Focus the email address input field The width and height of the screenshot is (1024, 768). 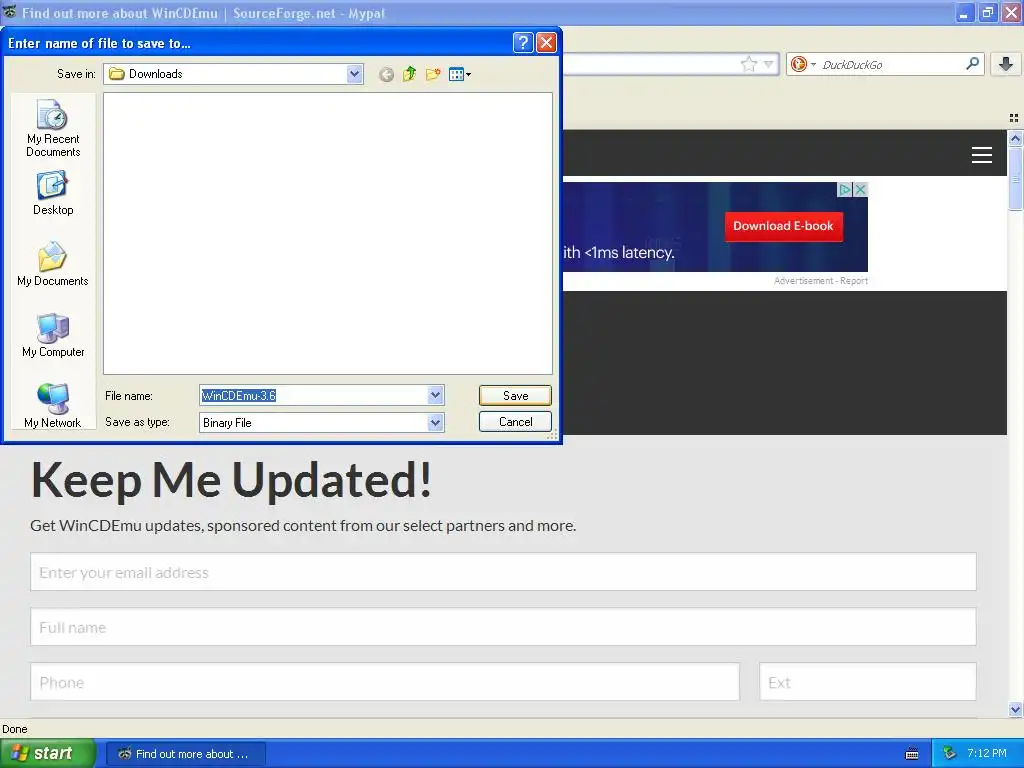[x=503, y=572]
